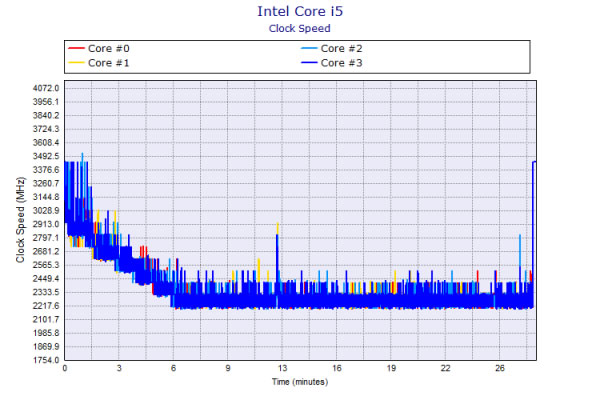Click the 3724.3 y-axis value
This screenshot has height=400, width=600.
click(46, 129)
